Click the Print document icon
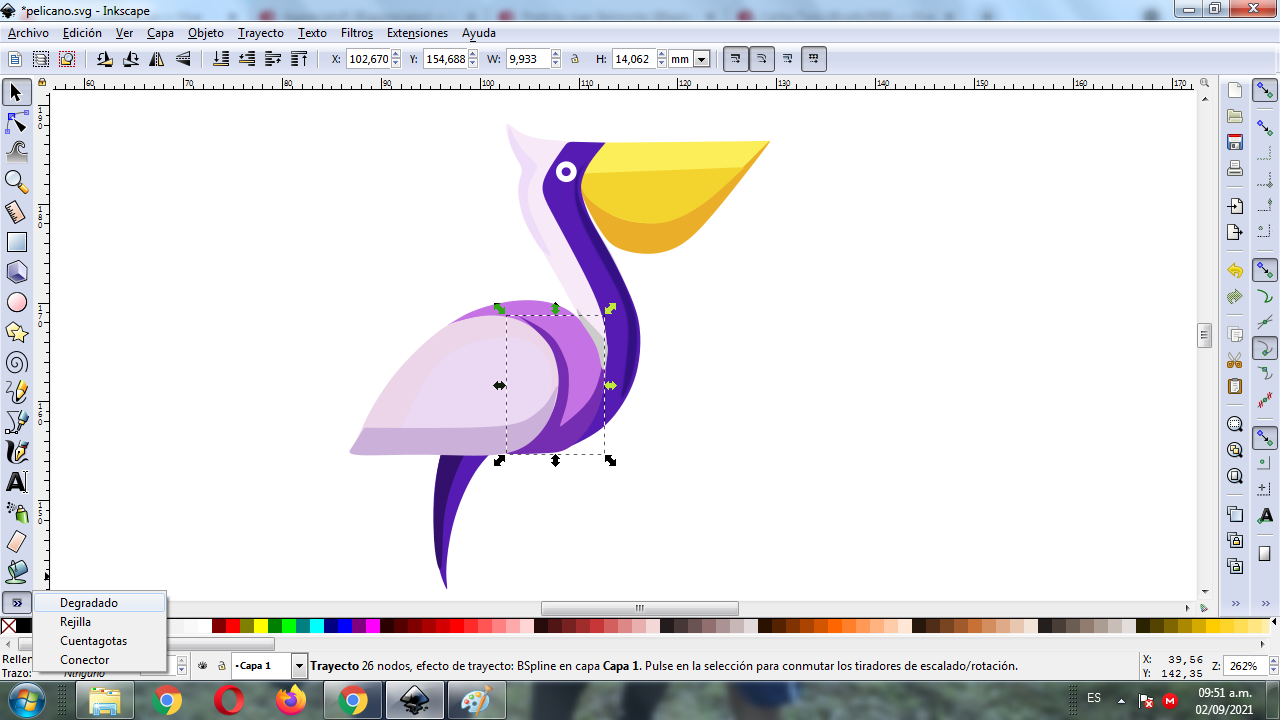Screen dimensions: 1280x720 (1235, 168)
